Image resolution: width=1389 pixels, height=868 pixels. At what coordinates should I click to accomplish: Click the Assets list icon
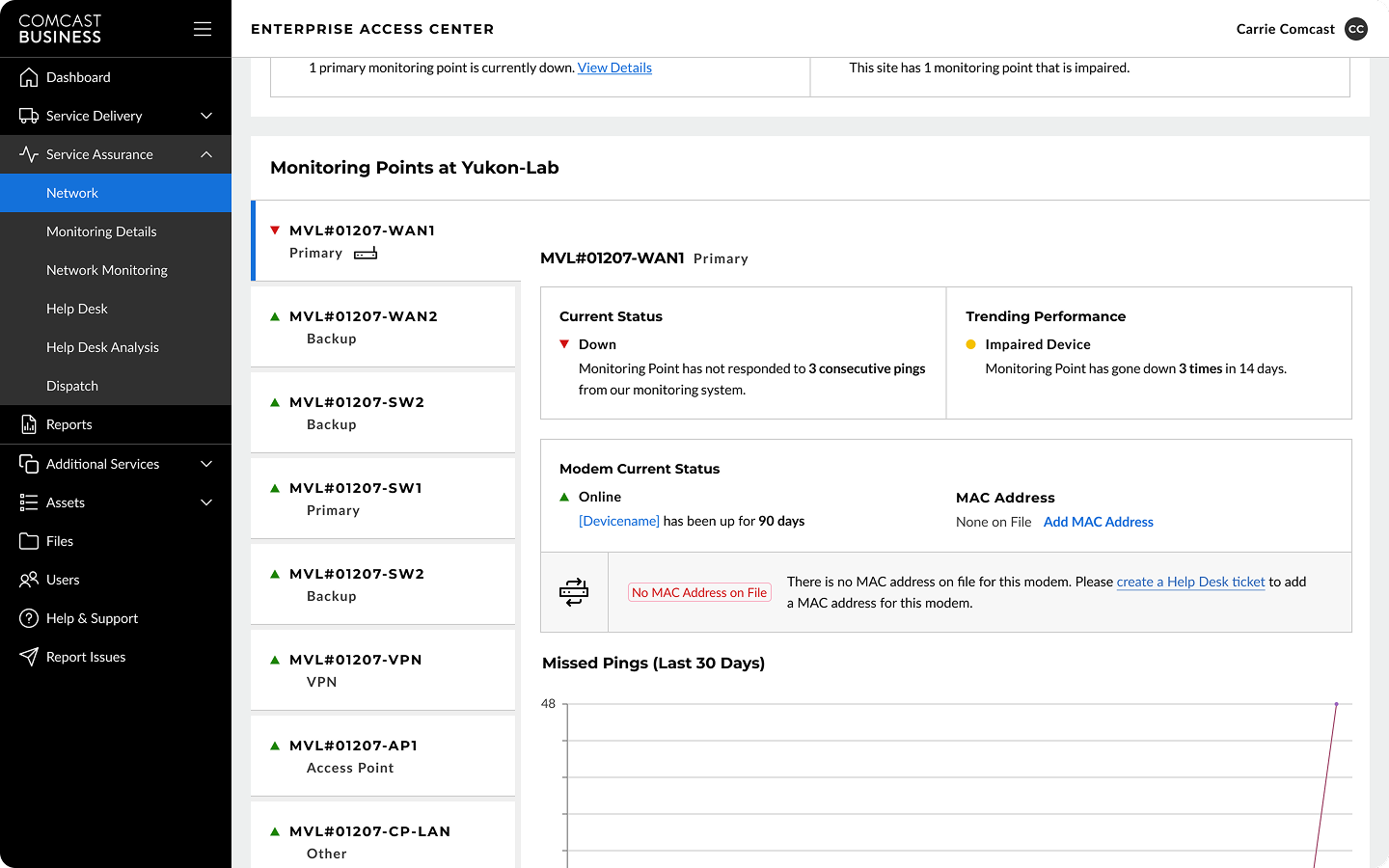[29, 502]
